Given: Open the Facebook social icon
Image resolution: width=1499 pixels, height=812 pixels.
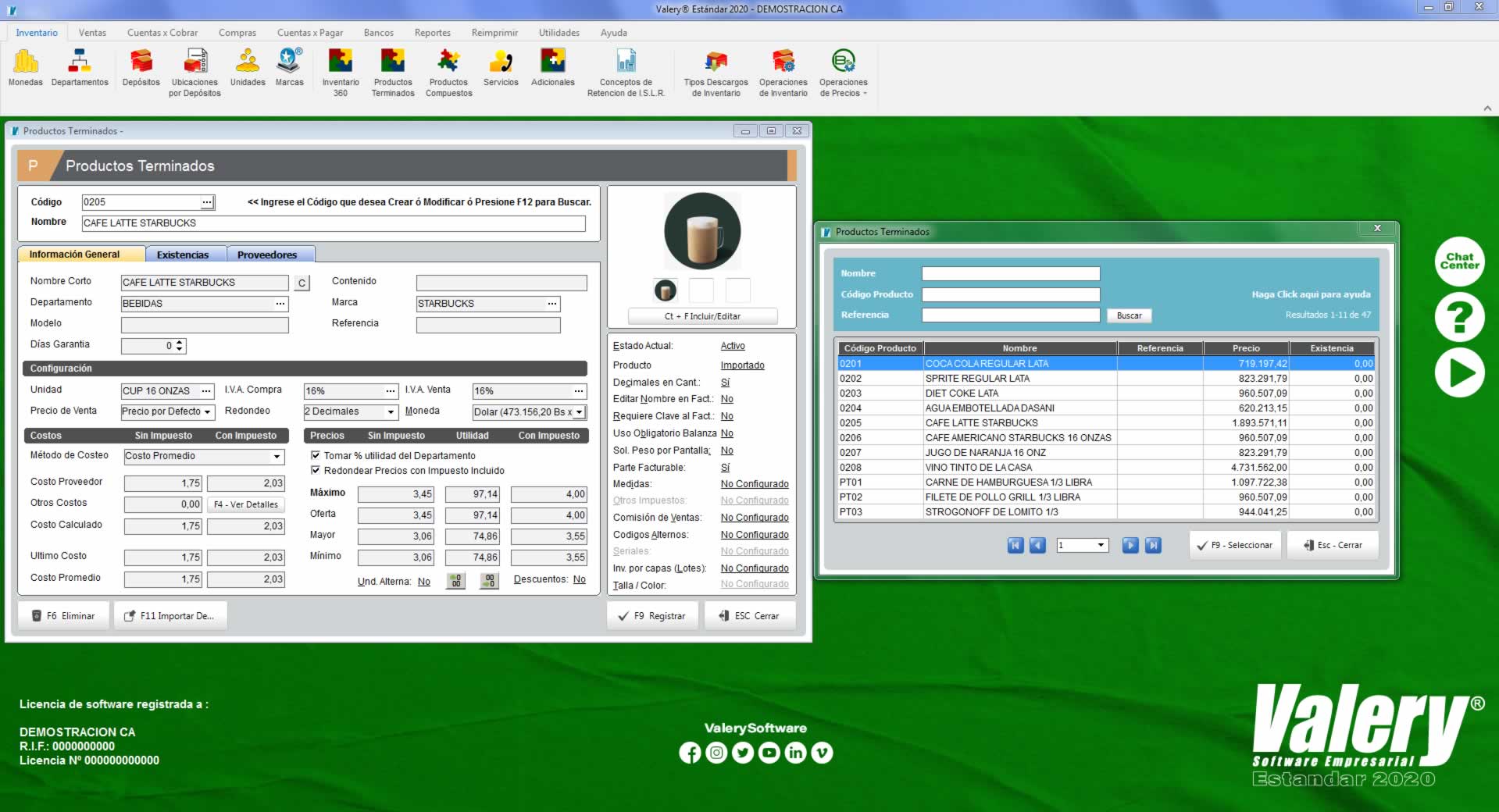Looking at the screenshot, I should pos(691,753).
